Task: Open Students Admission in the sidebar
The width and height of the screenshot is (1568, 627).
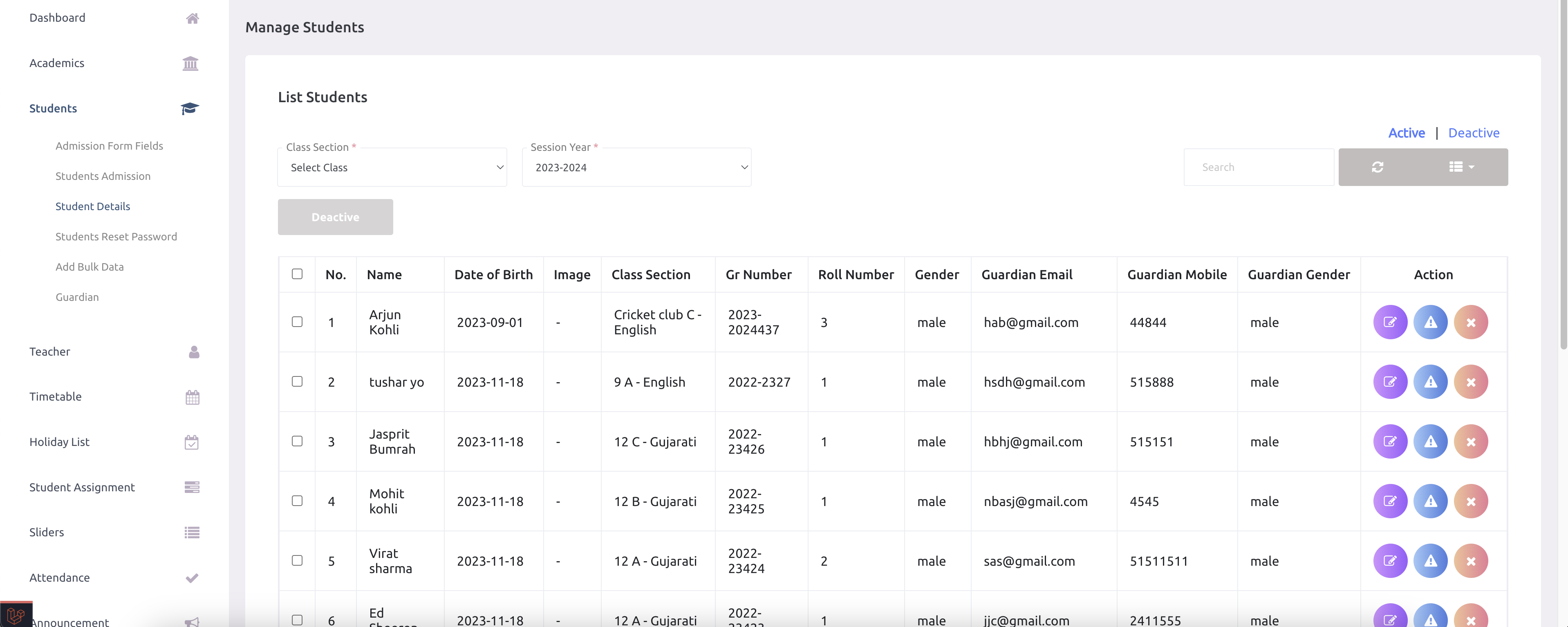Action: click(x=103, y=176)
